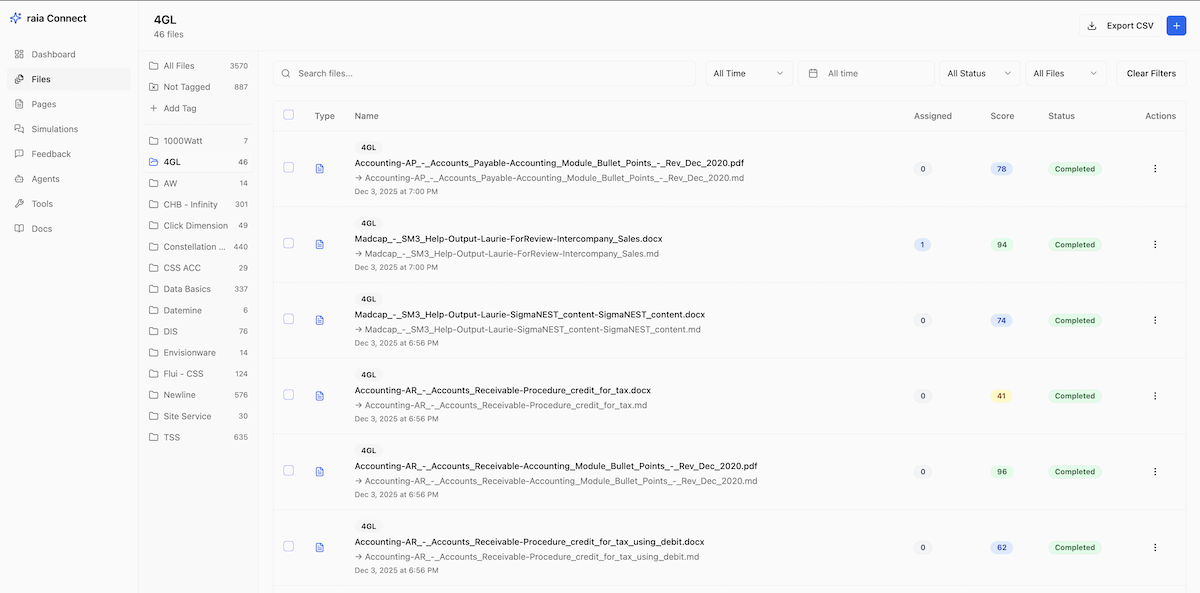This screenshot has width=1200, height=593.
Task: Check the select-all checkbox in the table header
Action: 288,115
